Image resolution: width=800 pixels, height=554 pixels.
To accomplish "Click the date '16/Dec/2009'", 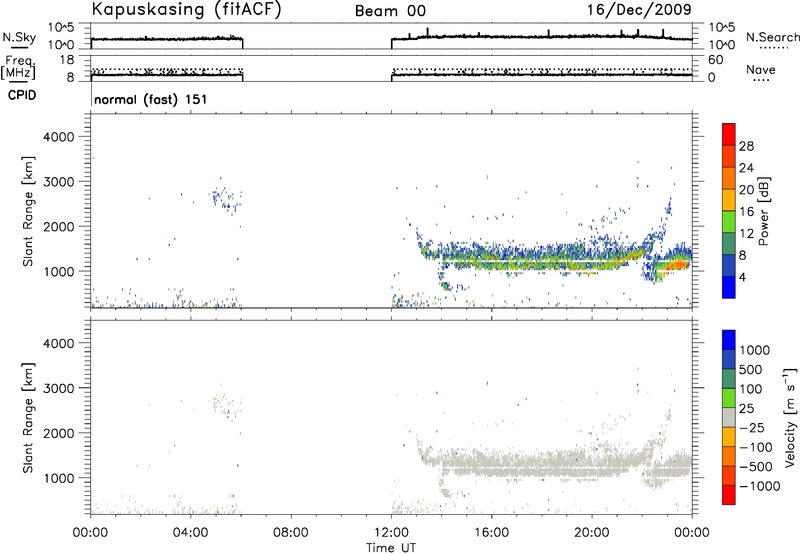I will 639,10.
